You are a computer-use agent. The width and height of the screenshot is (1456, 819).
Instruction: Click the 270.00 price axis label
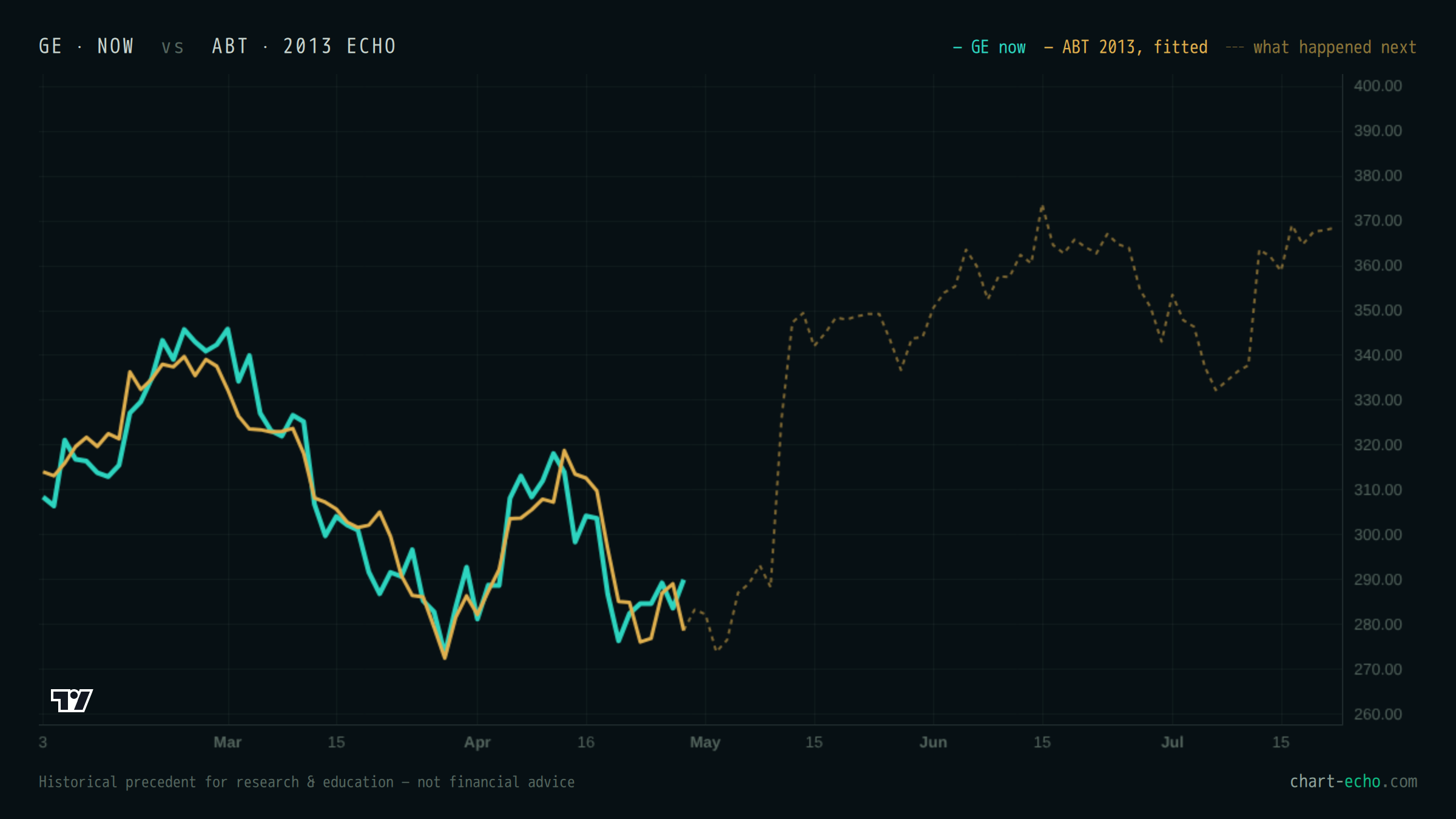click(x=1378, y=669)
